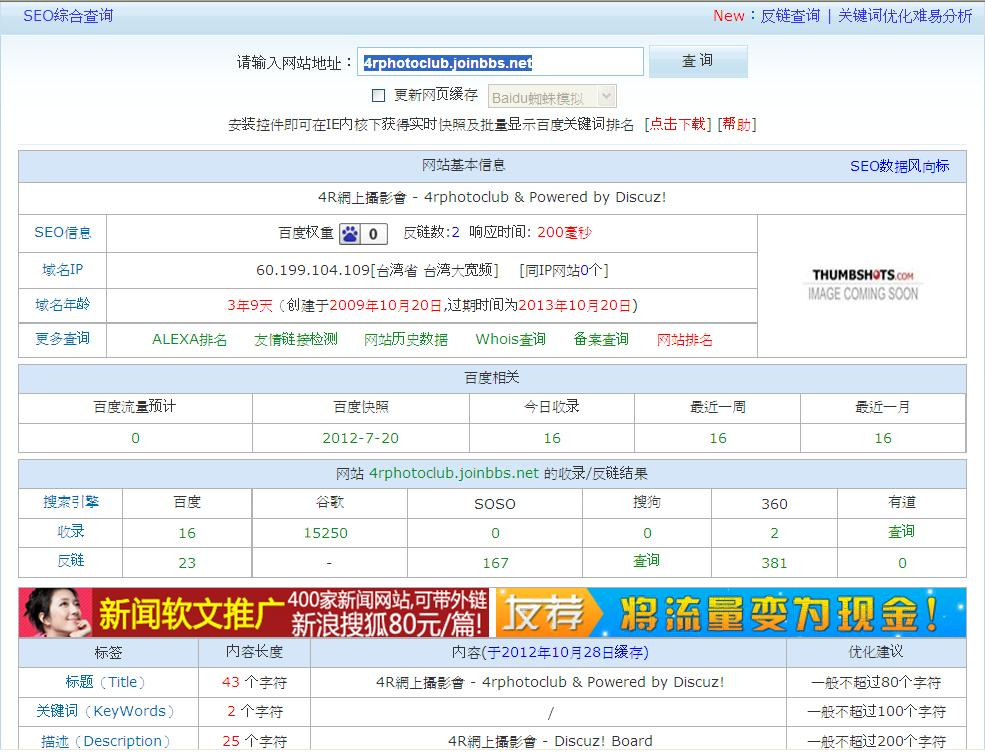Click 搜狗 反链 查询 link

[646, 561]
